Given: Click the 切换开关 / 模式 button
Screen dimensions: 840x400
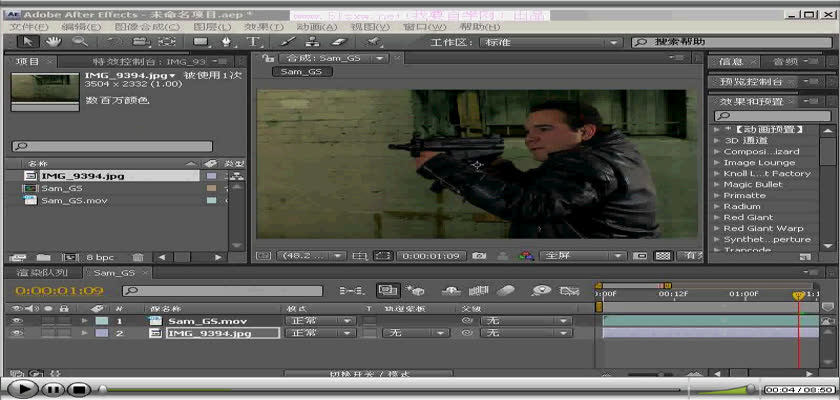Looking at the screenshot, I should (369, 374).
